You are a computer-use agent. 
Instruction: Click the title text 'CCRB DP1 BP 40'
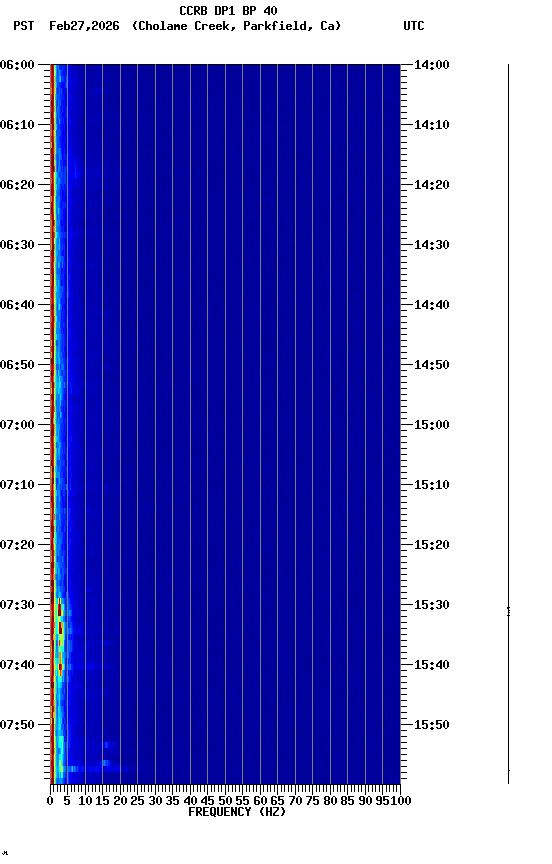[x=228, y=10]
